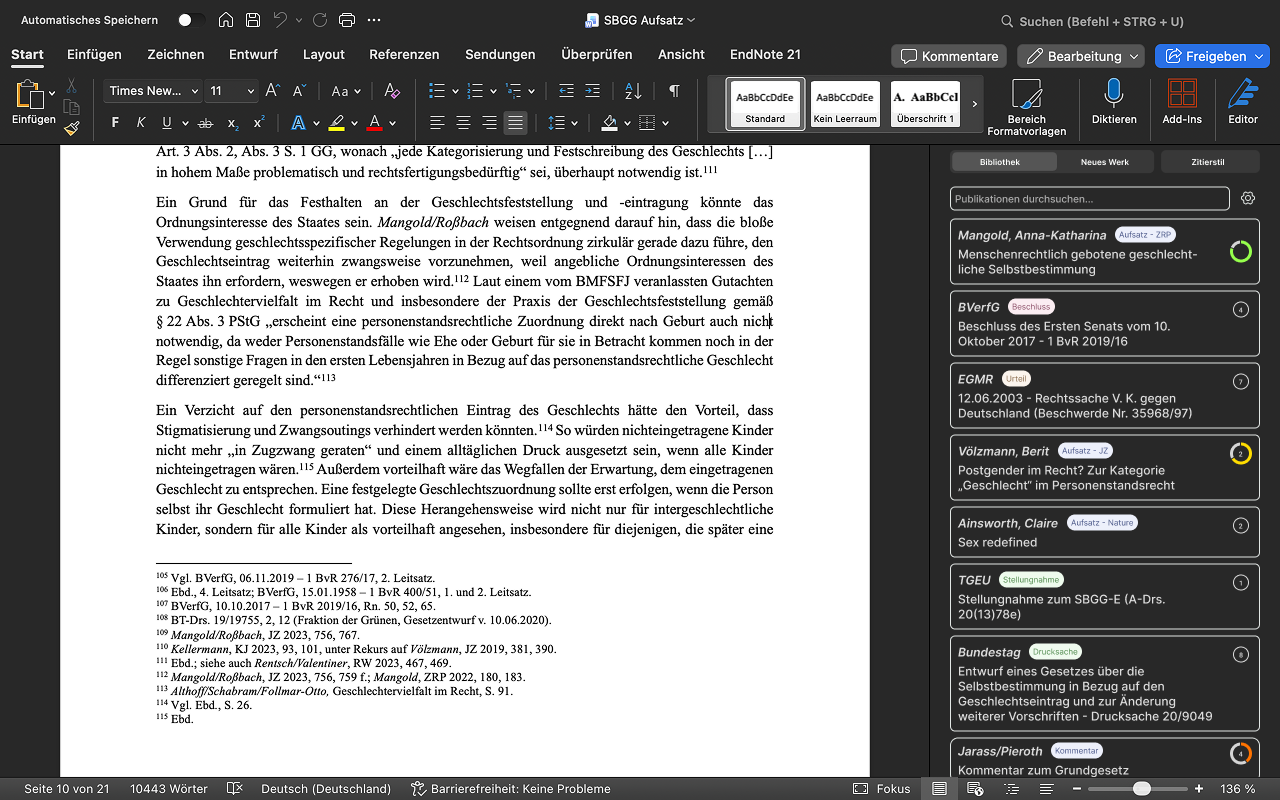Screen dimensions: 1280x800
Task: Click the print icon in title bar
Action: 347,20
